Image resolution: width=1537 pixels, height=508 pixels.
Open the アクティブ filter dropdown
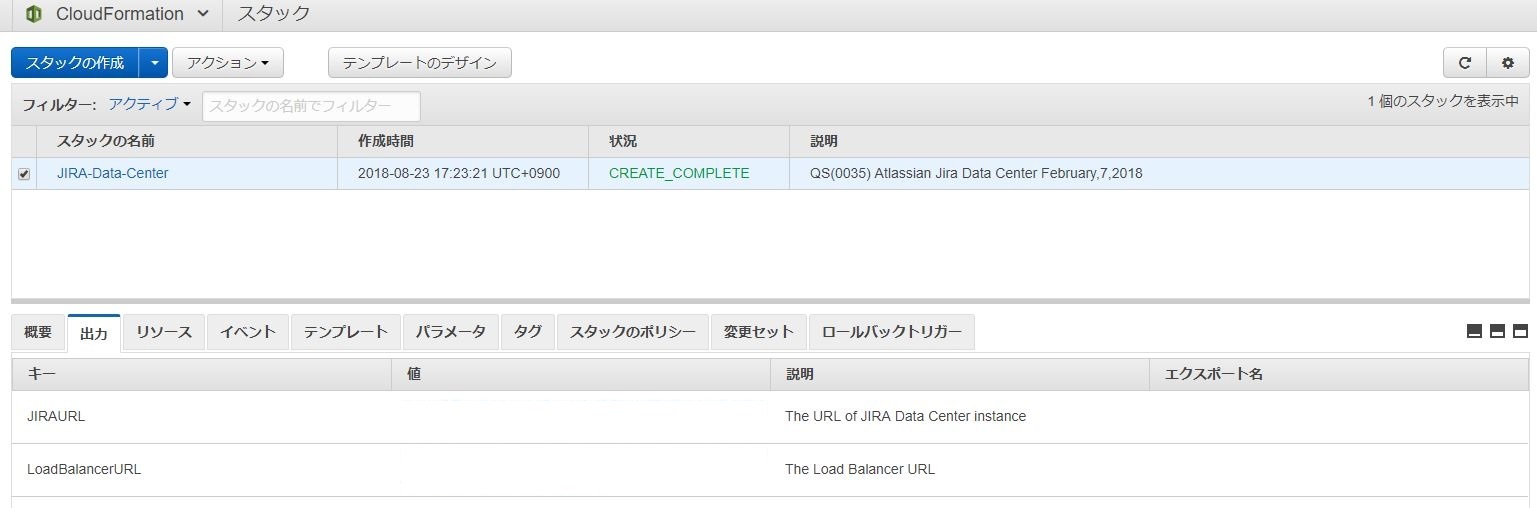click(149, 104)
